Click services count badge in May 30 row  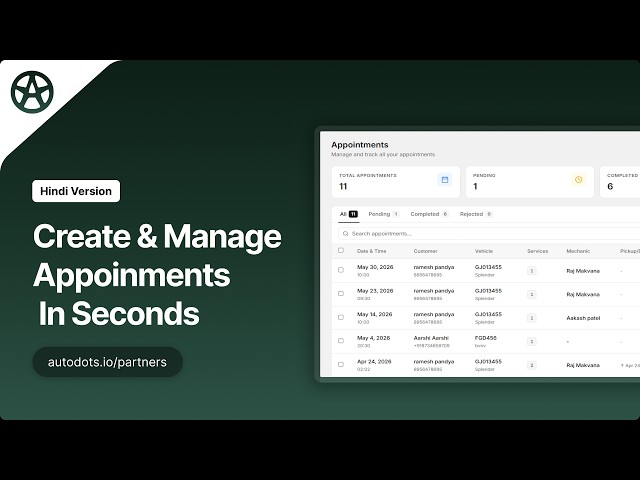click(531, 271)
